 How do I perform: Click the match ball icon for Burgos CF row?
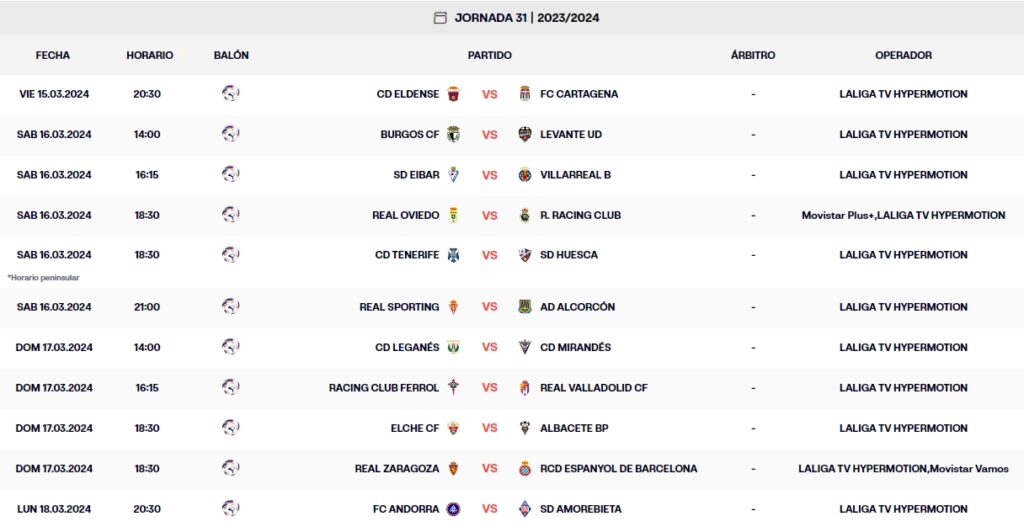231,134
